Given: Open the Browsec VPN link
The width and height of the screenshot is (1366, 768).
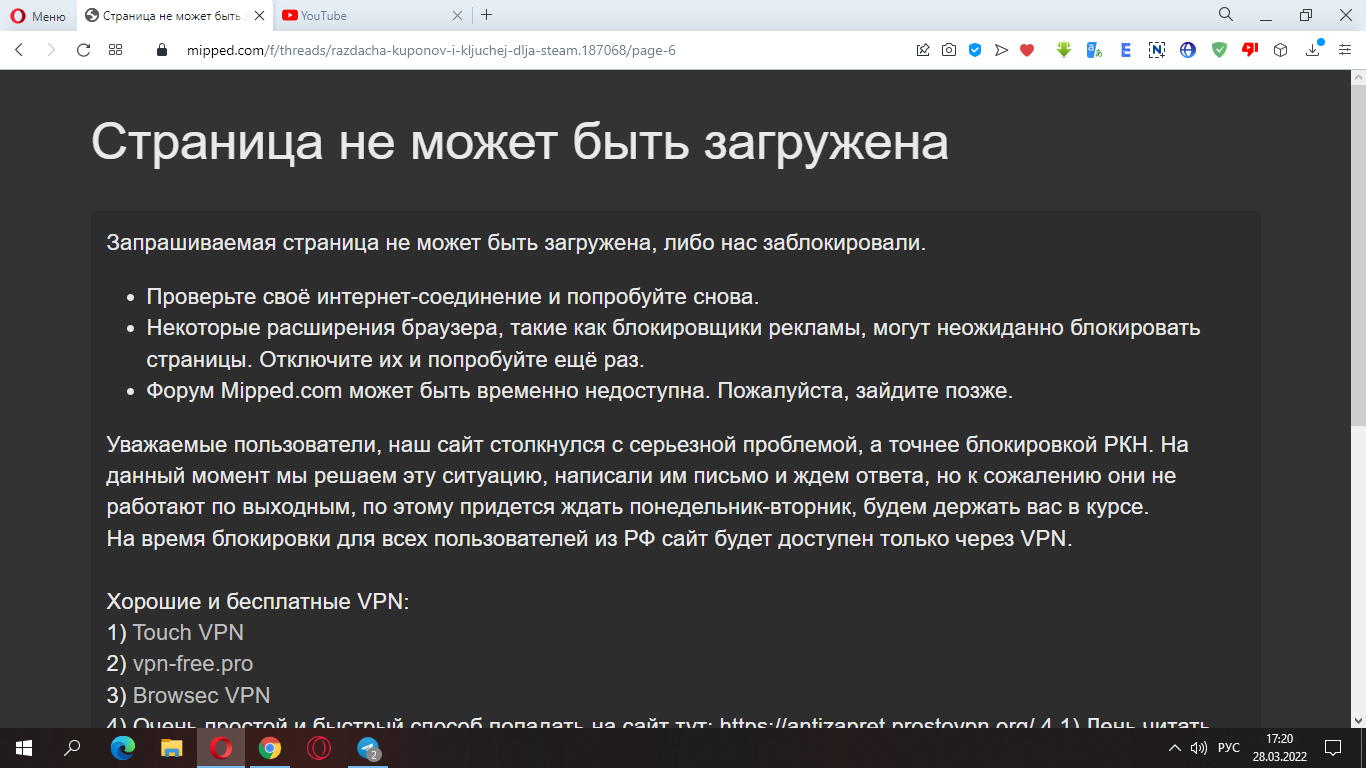Looking at the screenshot, I should point(202,694).
